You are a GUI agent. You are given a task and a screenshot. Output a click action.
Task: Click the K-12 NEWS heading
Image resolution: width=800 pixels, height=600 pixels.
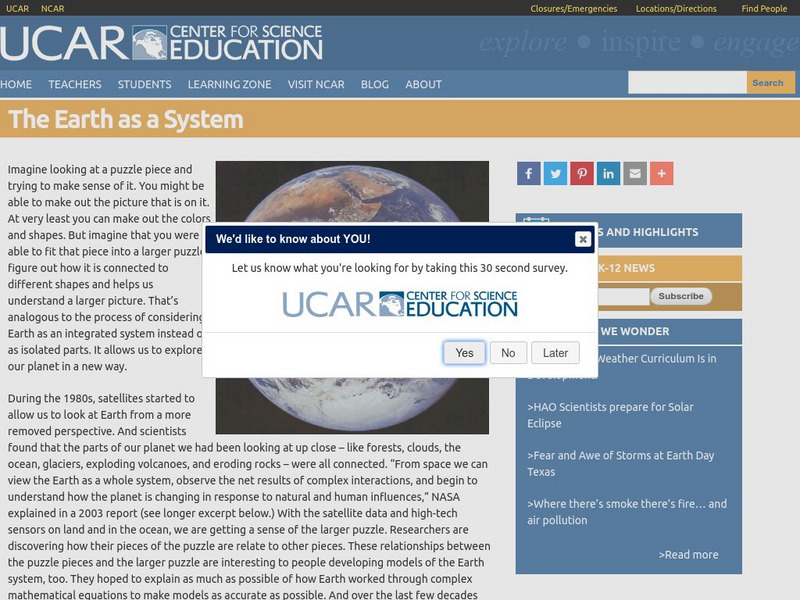click(627, 268)
